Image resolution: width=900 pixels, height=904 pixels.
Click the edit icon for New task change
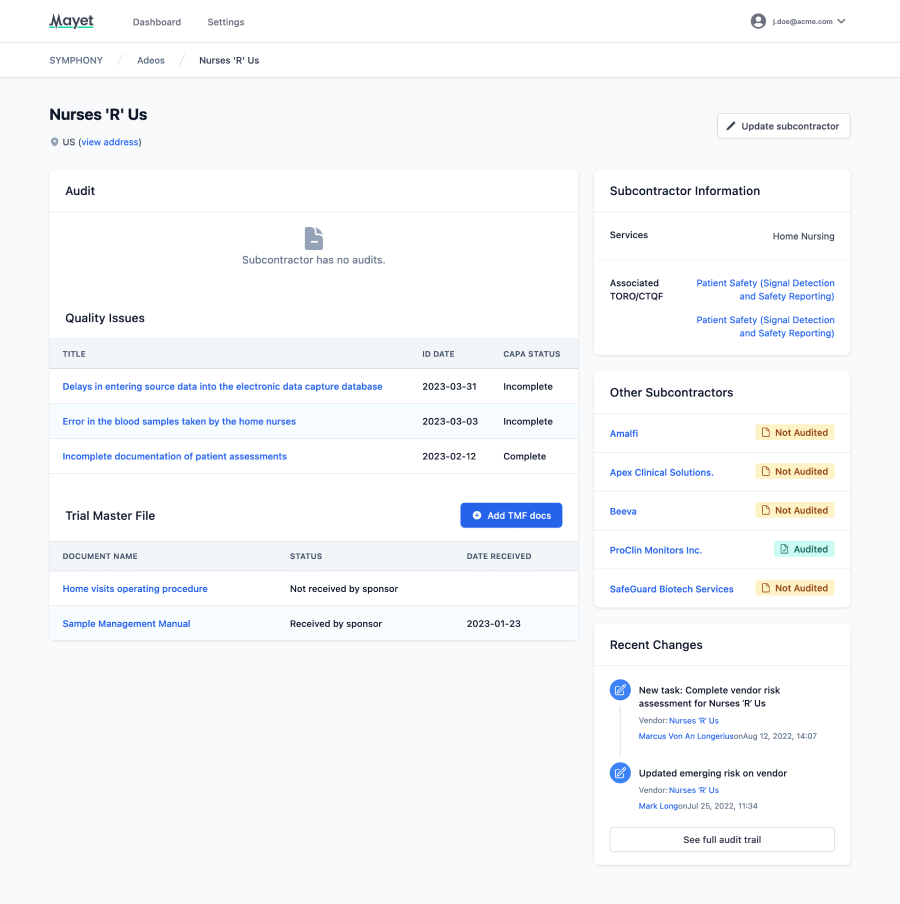point(620,690)
